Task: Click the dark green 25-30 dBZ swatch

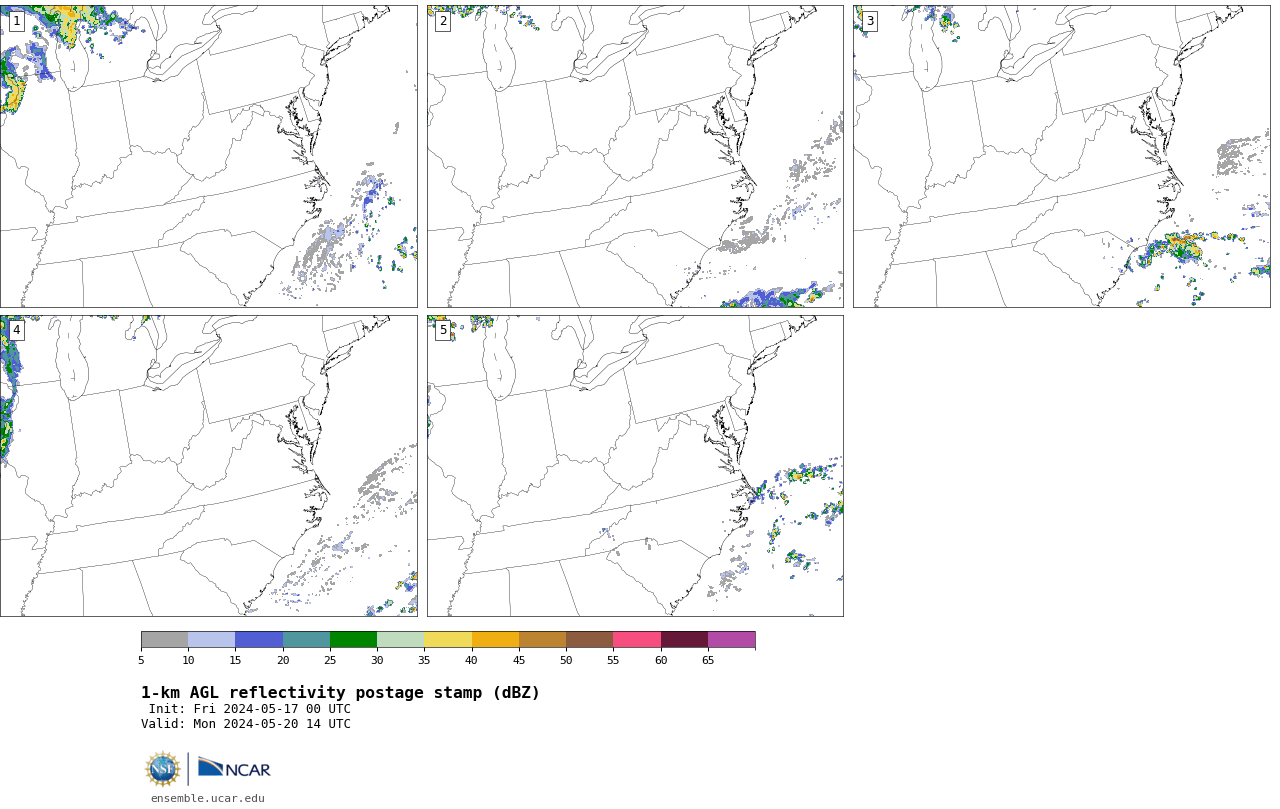Action: (x=353, y=640)
